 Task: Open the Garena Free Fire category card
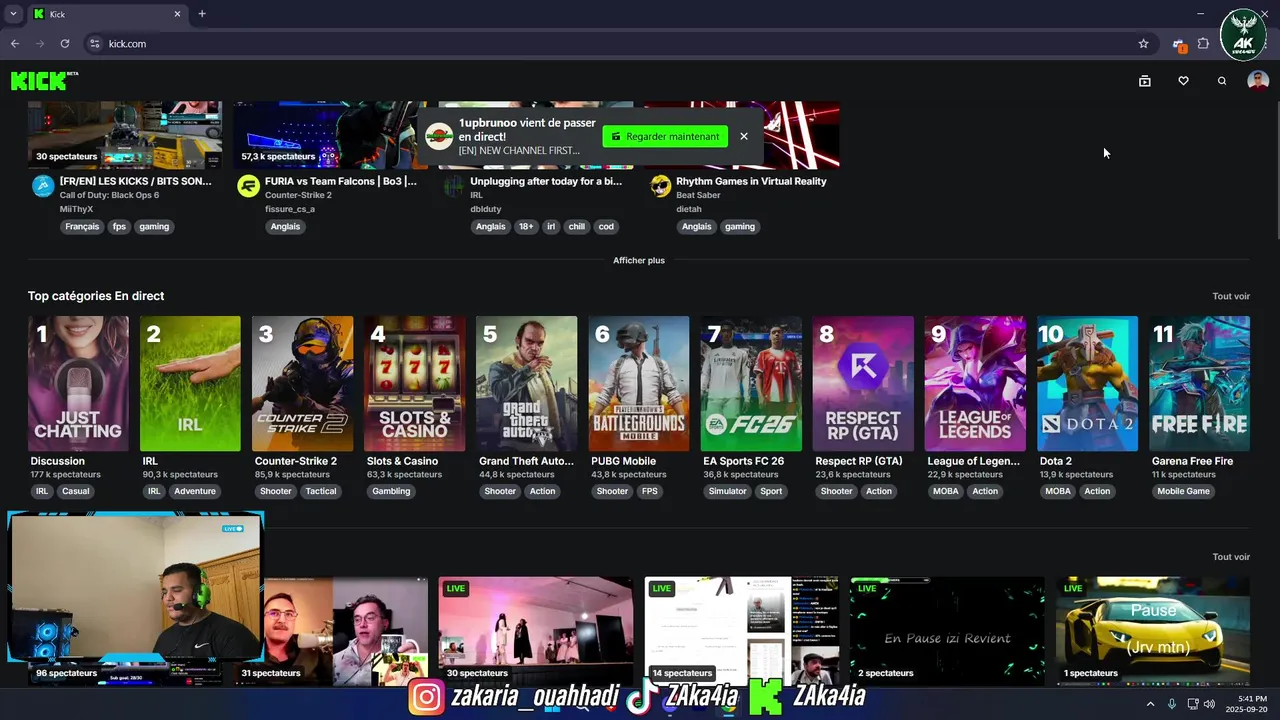pyautogui.click(x=1200, y=384)
